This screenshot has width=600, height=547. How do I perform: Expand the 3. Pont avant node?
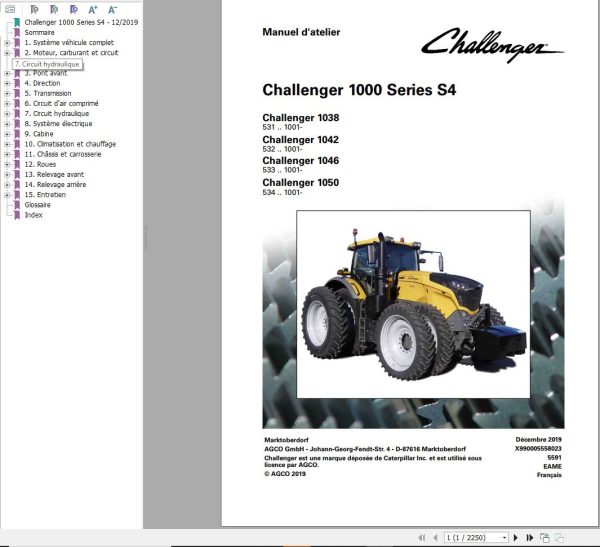coord(7,73)
